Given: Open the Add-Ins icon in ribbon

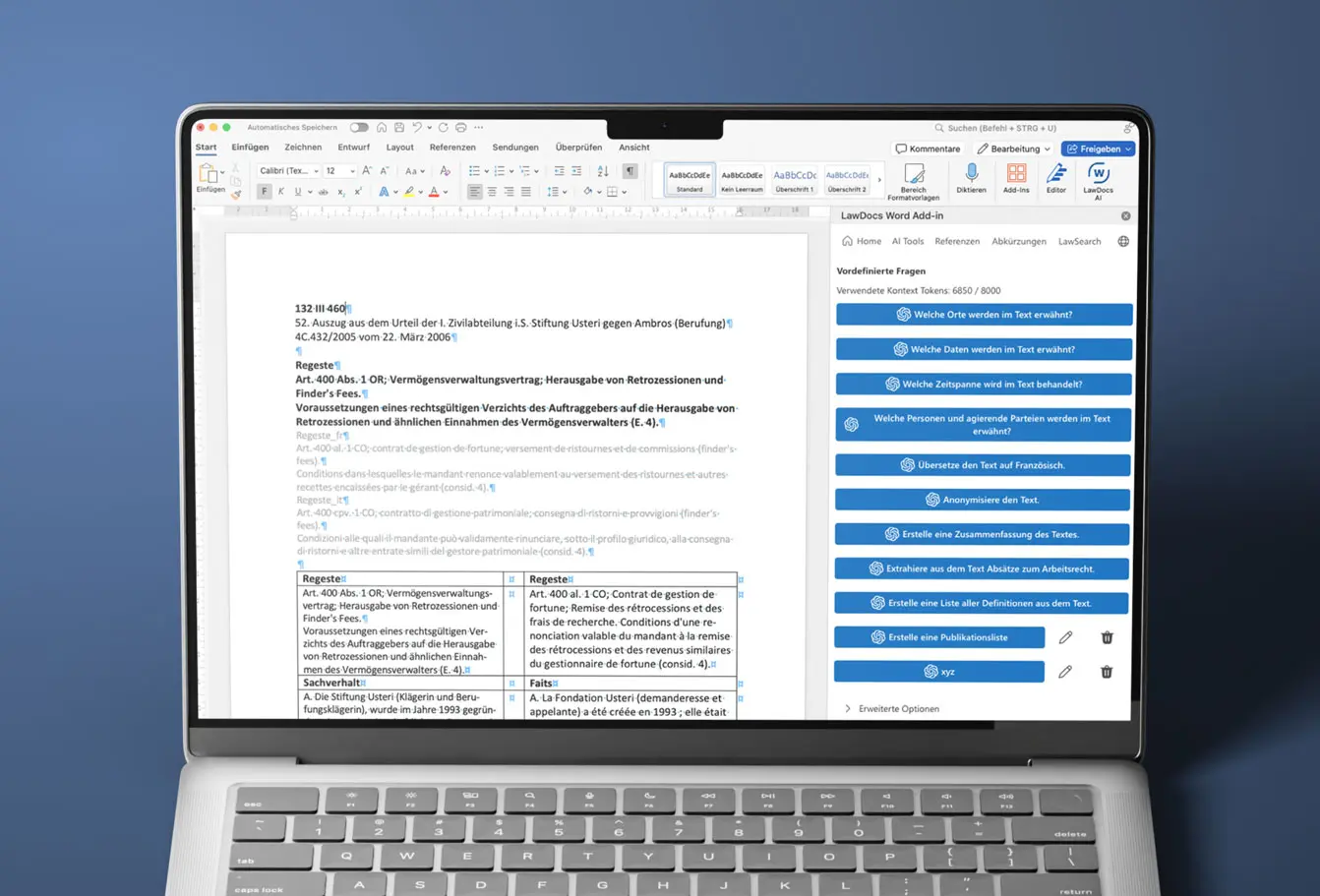Looking at the screenshot, I should click(x=1016, y=175).
